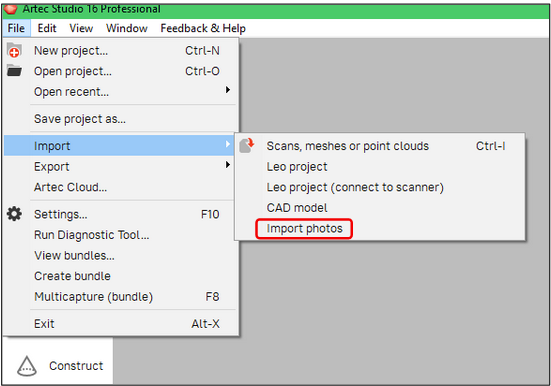Click the Open project folder icon

tap(14, 71)
